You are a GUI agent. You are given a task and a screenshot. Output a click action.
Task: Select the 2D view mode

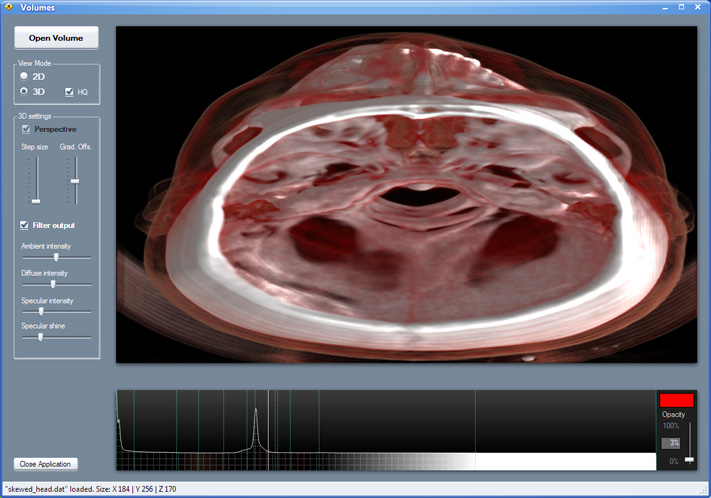click(24, 76)
